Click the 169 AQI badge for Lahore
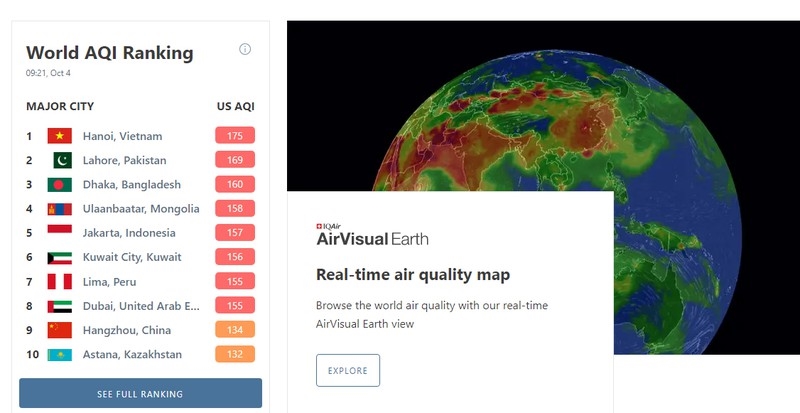 pos(235,160)
